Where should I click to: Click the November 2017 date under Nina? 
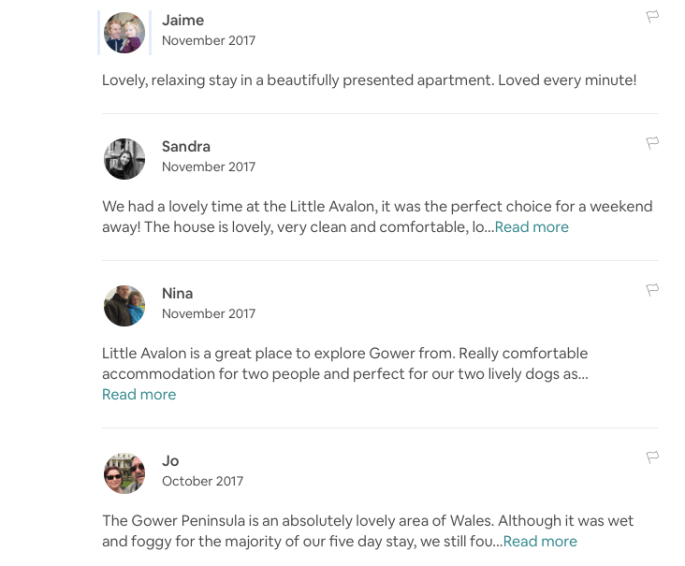click(x=208, y=314)
